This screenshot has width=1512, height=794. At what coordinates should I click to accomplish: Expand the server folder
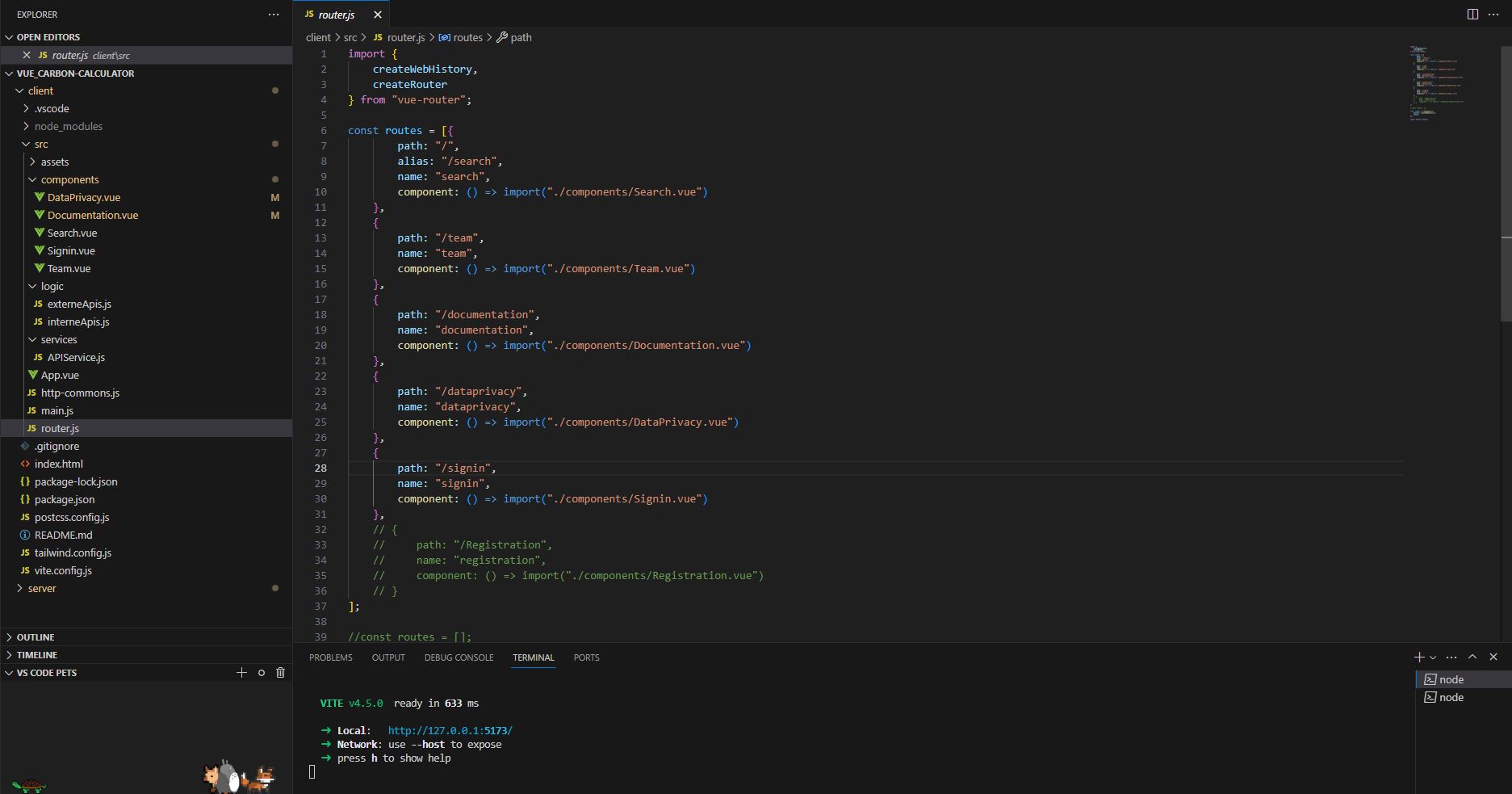(42, 588)
